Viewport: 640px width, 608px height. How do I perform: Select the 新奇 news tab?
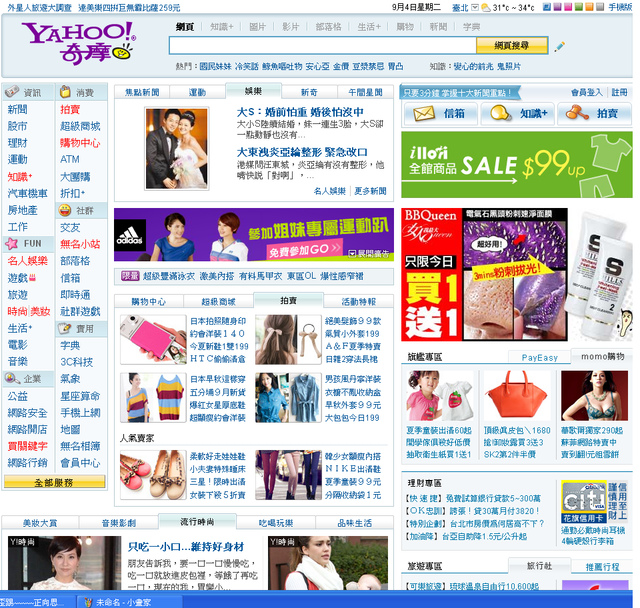[x=309, y=93]
